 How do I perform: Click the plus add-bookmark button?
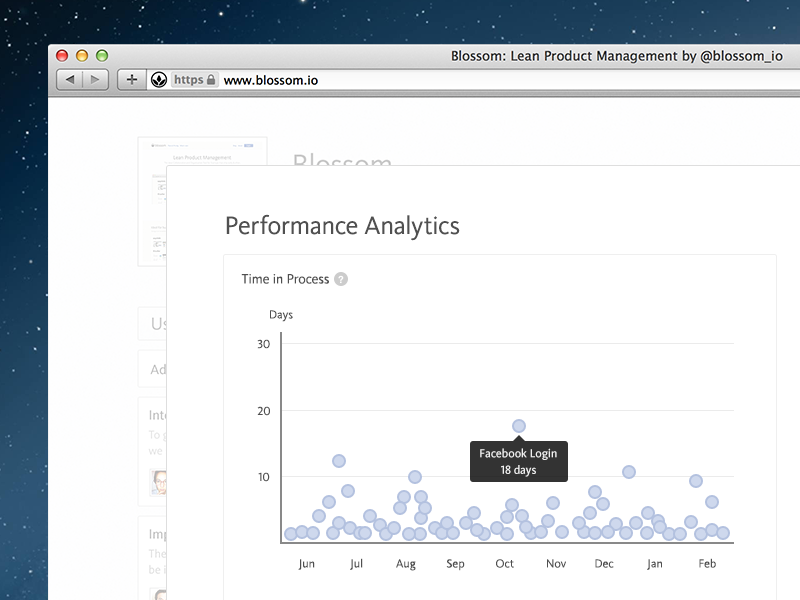click(132, 80)
